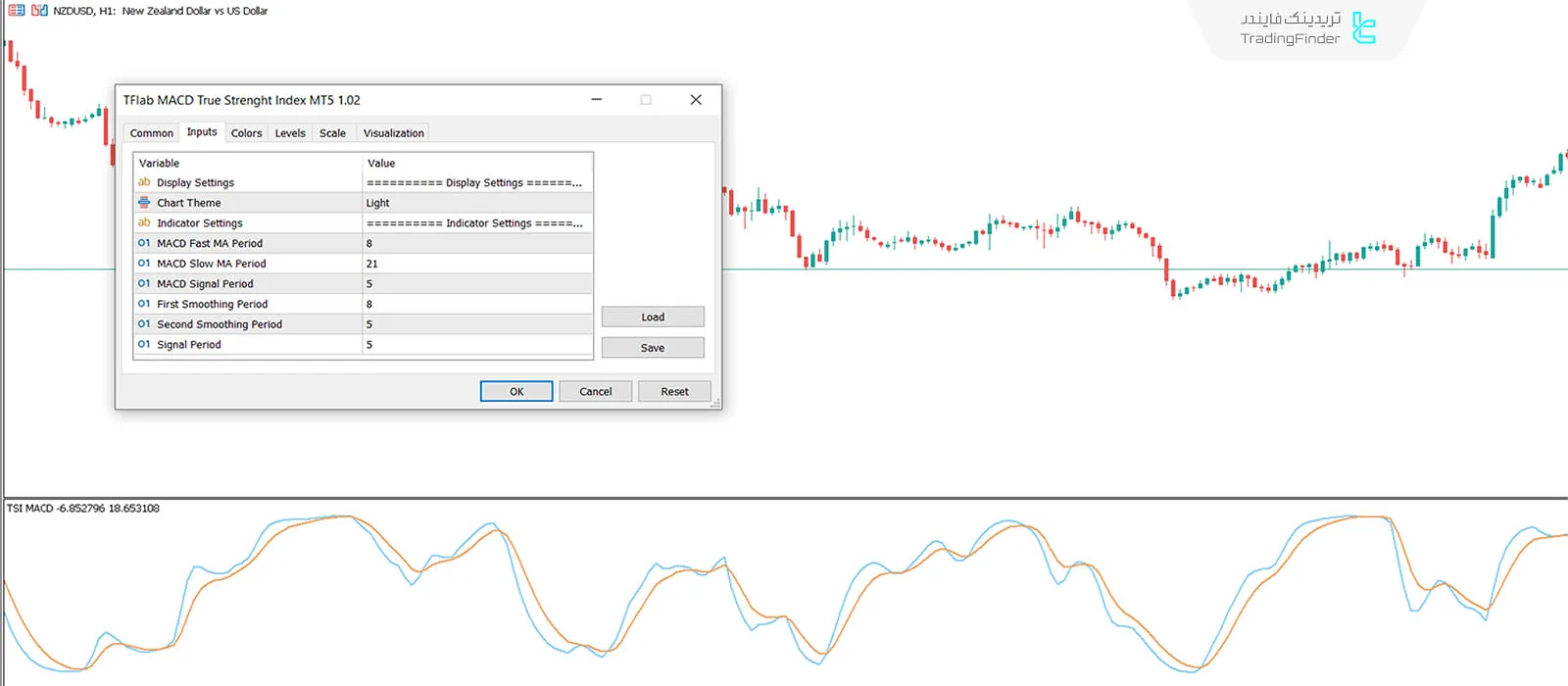The width and height of the screenshot is (1568, 686).
Task: Select the MACD Slow MA Period value field
Action: tap(476, 264)
